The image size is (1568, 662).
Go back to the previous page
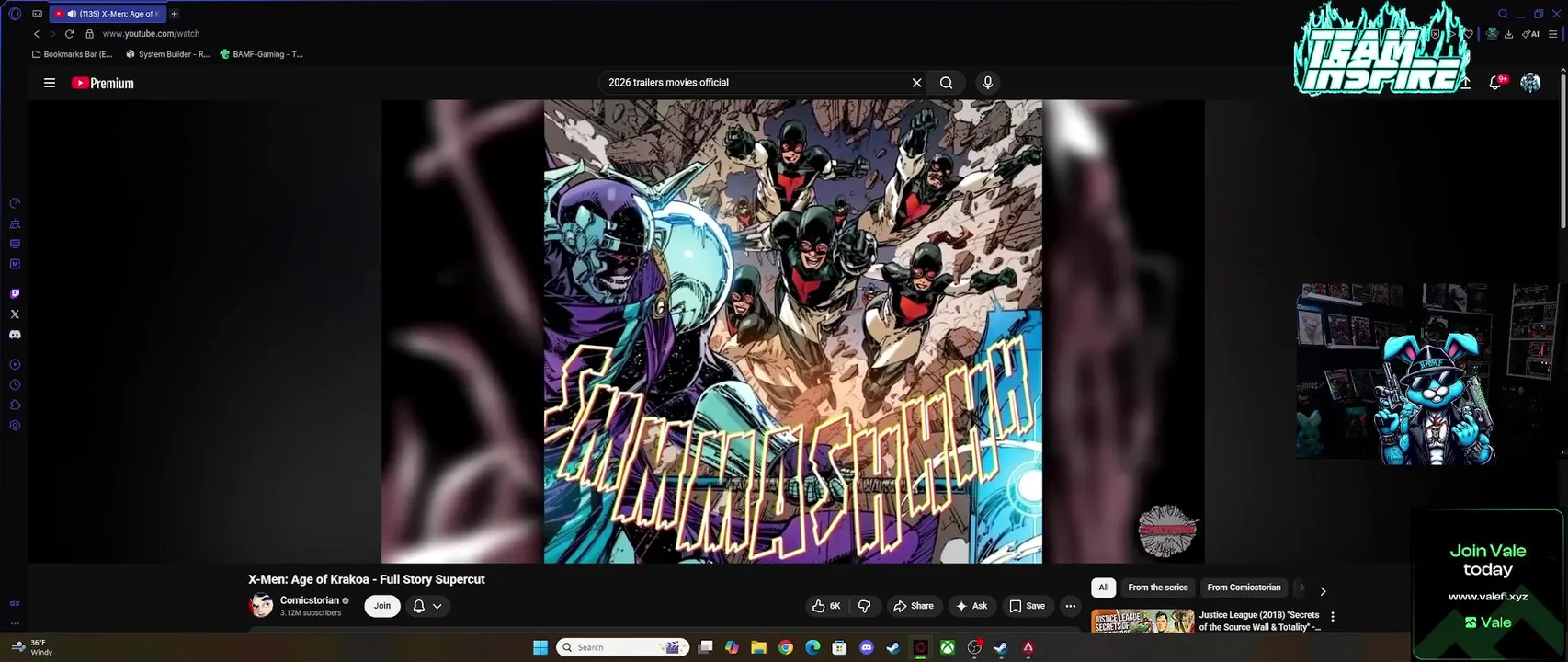(x=37, y=34)
